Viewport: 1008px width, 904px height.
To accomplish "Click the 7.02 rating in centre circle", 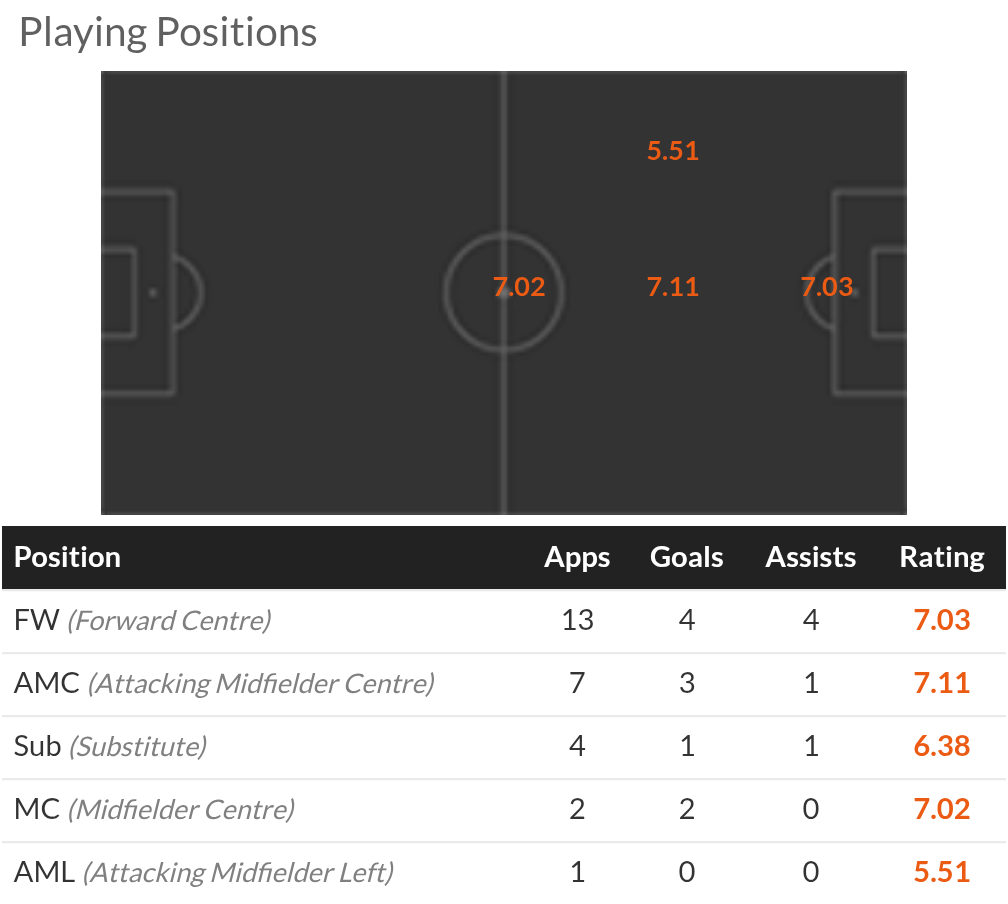I will [x=519, y=287].
